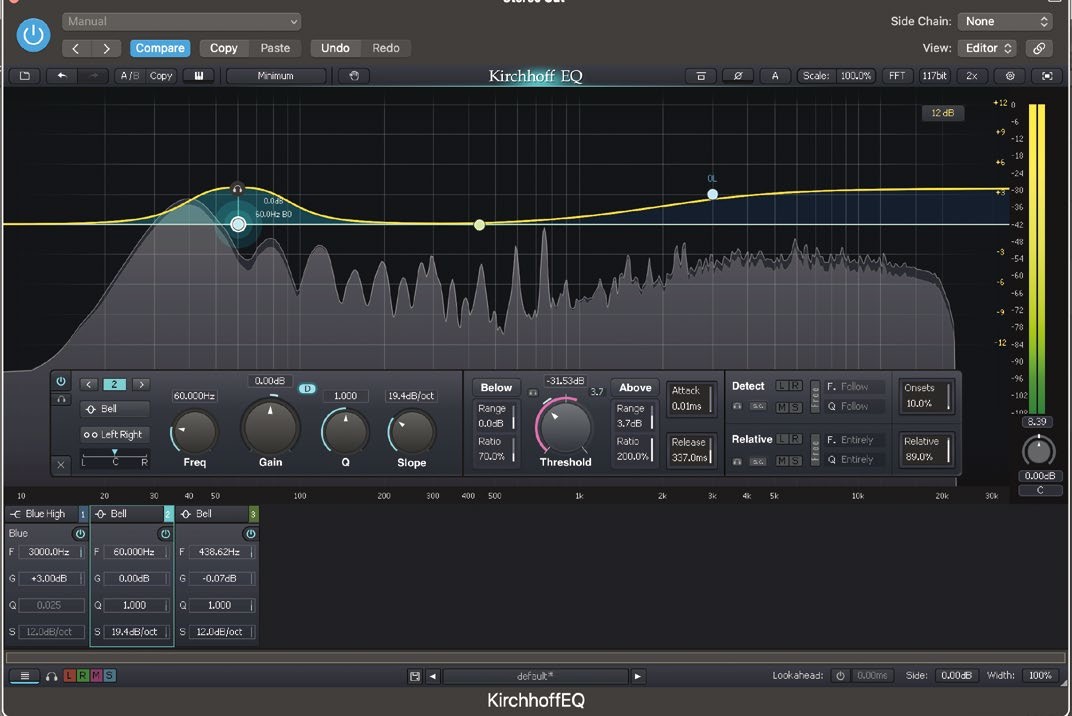Open the Minimum phase mode dropdown
This screenshot has height=716, width=1072.
coord(276,76)
